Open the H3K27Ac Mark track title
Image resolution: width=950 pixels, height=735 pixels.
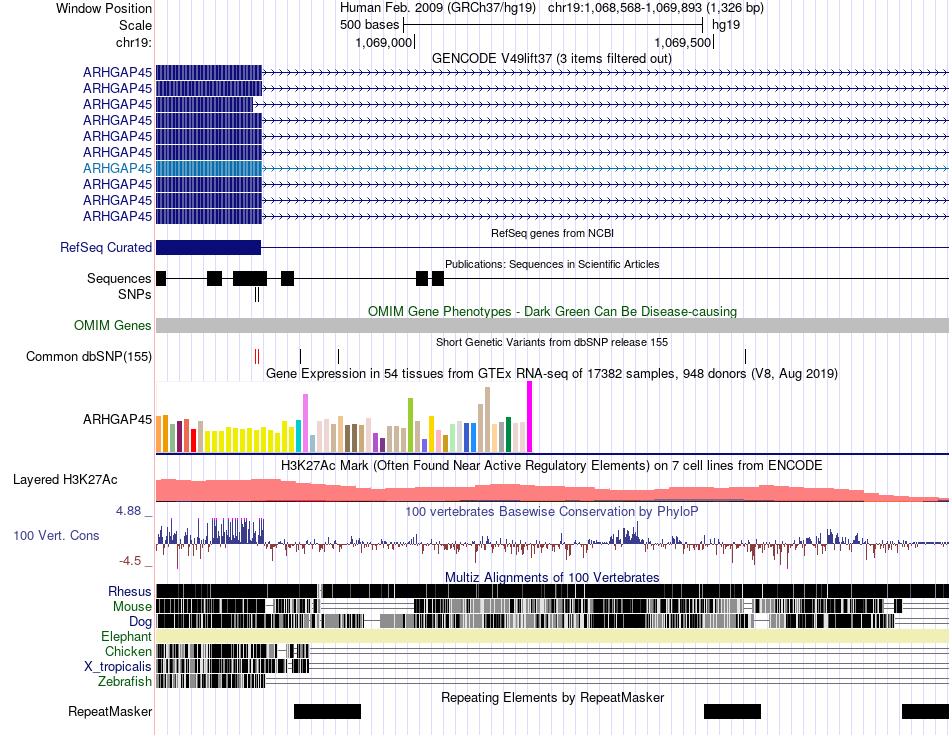[552, 466]
